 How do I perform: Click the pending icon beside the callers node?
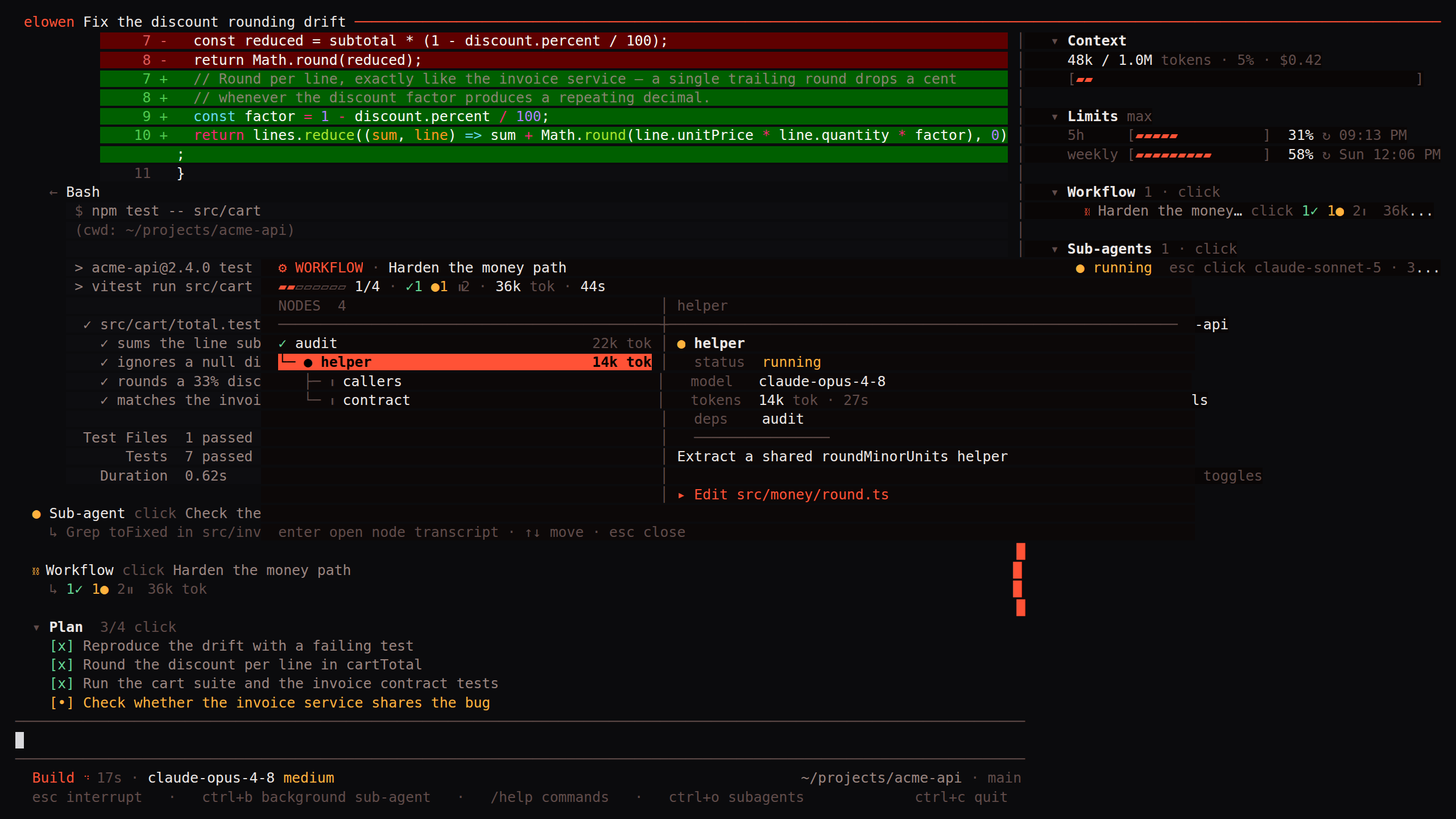332,382
